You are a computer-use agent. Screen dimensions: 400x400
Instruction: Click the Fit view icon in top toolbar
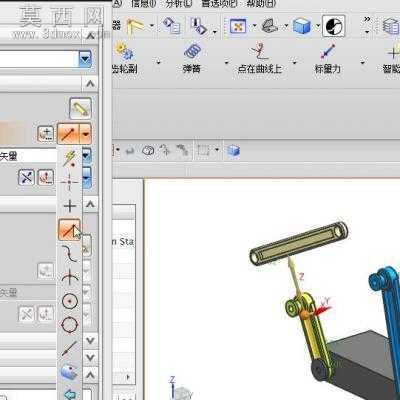point(238,26)
